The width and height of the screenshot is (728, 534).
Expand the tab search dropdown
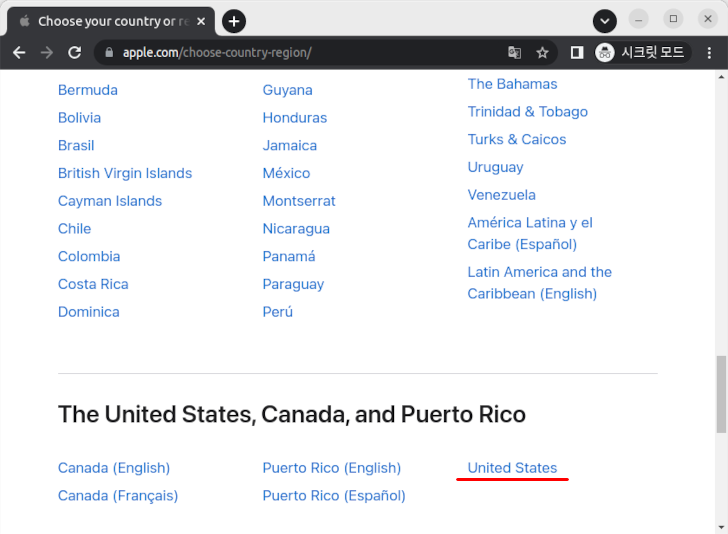coord(604,21)
